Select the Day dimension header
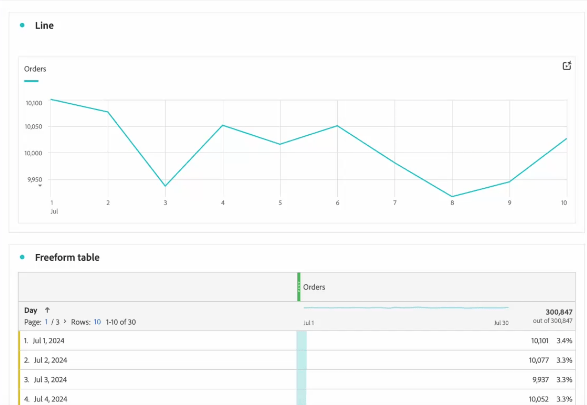 (31, 310)
